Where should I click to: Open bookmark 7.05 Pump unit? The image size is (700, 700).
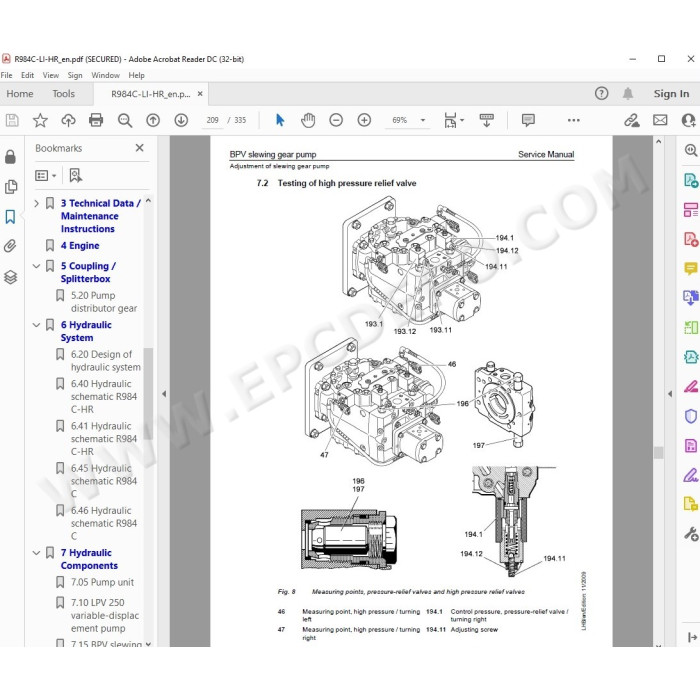(102, 582)
